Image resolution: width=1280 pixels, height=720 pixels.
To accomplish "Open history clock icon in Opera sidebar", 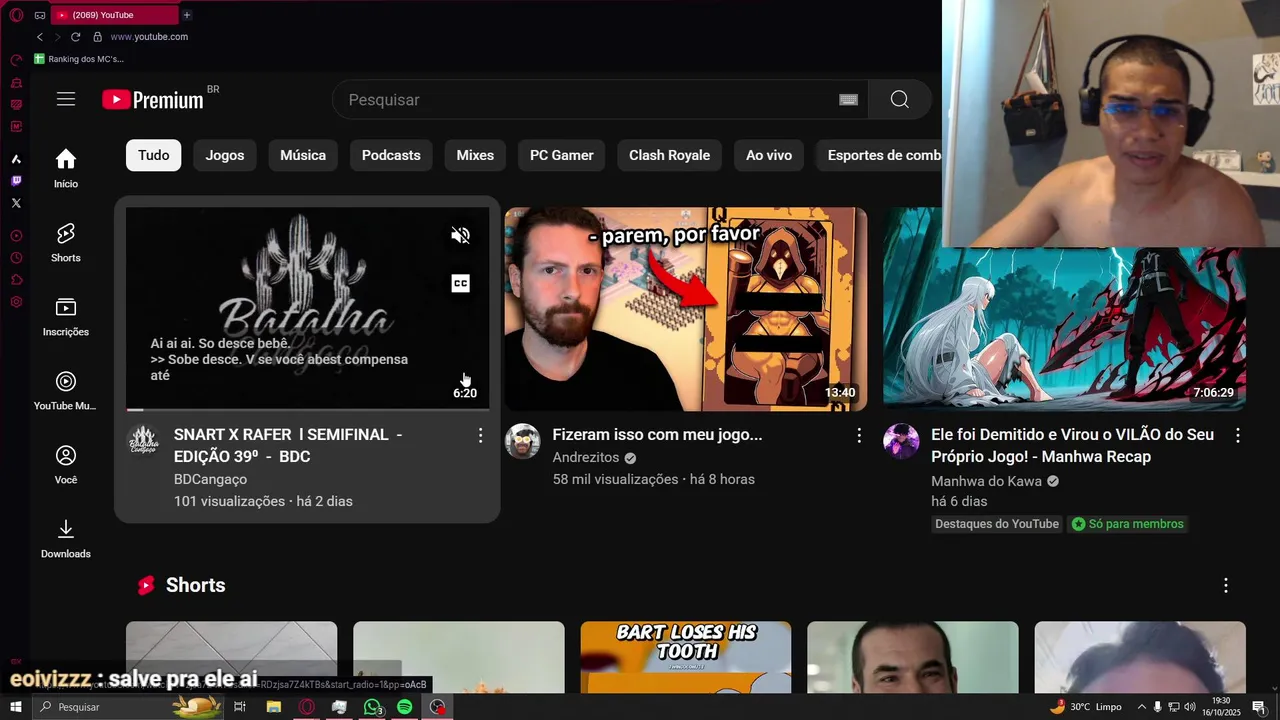I will 16,258.
